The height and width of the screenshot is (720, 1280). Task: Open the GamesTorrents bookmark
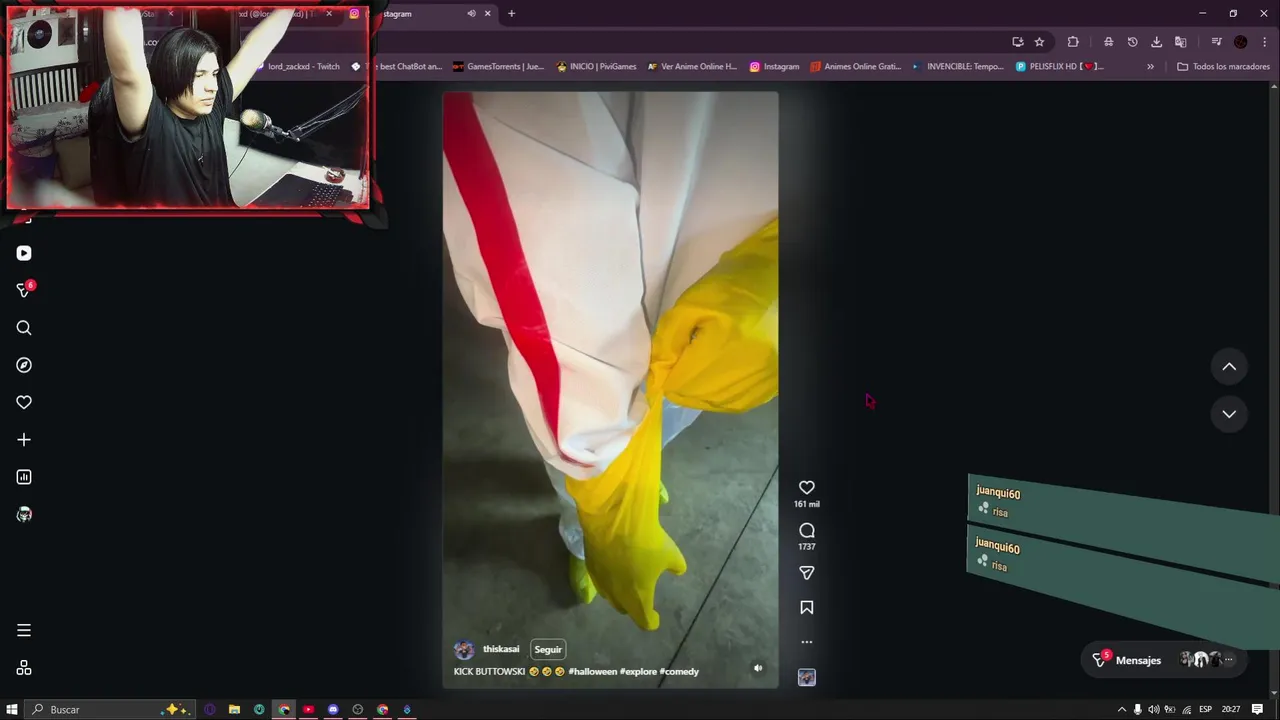click(x=498, y=67)
